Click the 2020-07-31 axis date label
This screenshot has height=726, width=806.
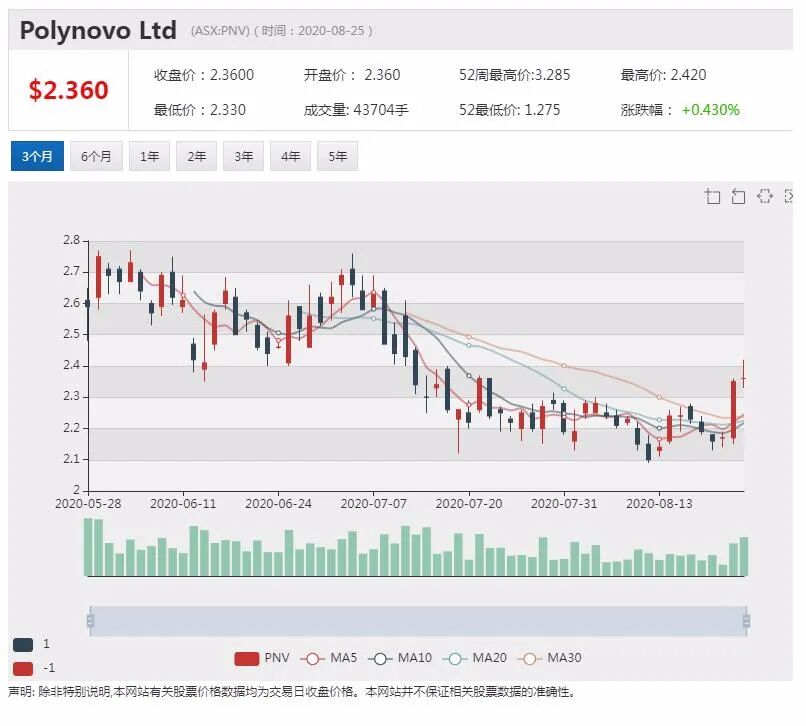[564, 503]
